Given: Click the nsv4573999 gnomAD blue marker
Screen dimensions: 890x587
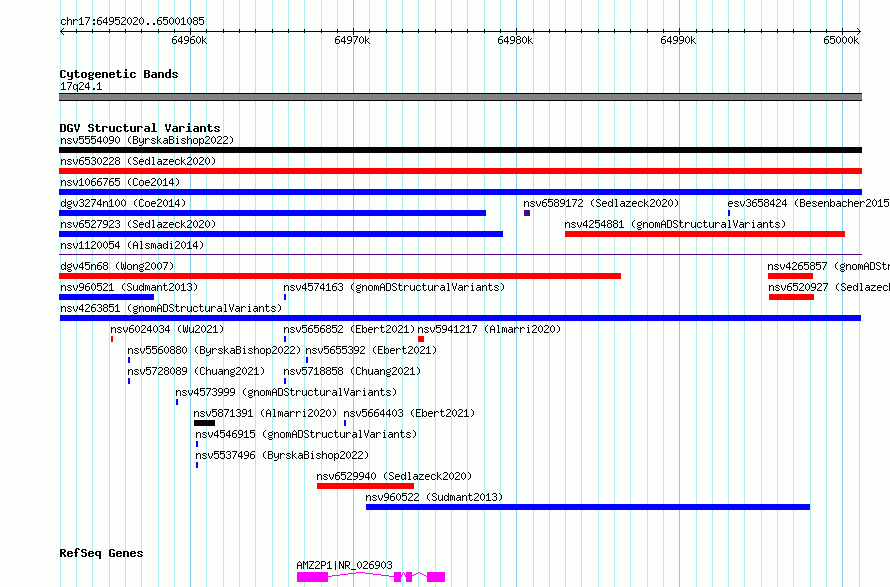Looking at the screenshot, I should pyautogui.click(x=177, y=402).
